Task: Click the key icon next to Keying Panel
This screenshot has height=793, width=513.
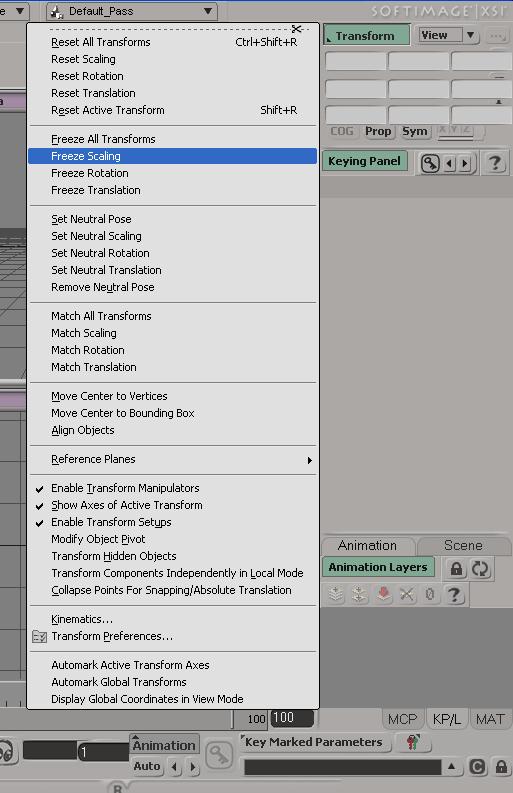Action: [430, 163]
